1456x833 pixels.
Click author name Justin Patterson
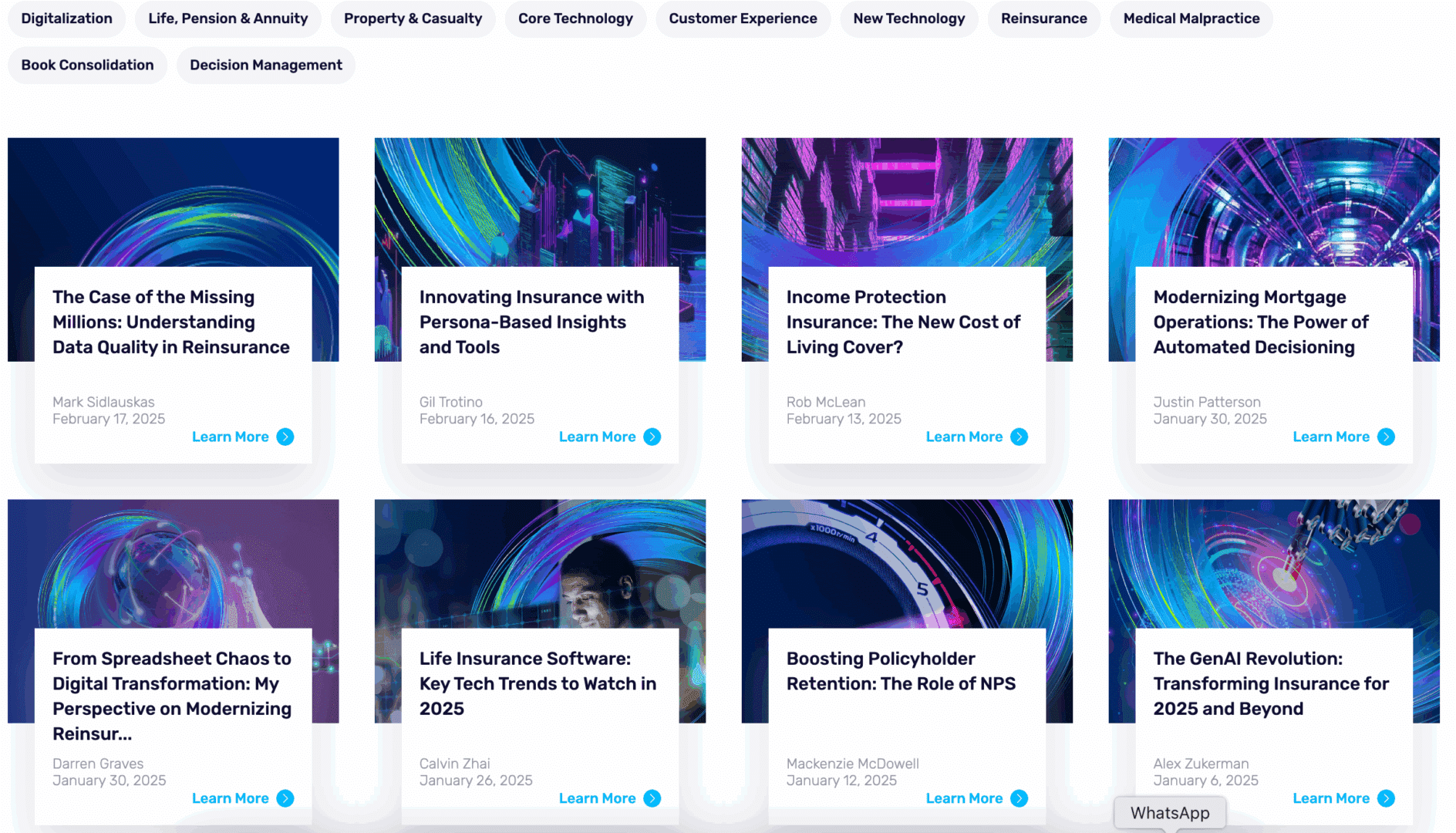pos(1207,402)
